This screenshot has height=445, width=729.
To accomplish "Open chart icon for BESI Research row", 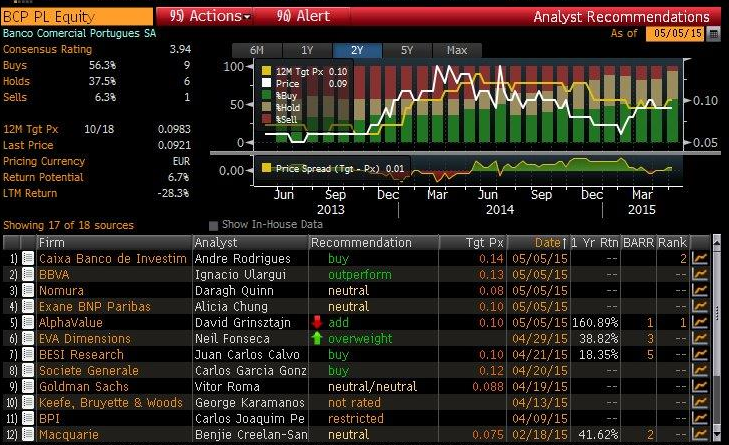I will (x=700, y=354).
